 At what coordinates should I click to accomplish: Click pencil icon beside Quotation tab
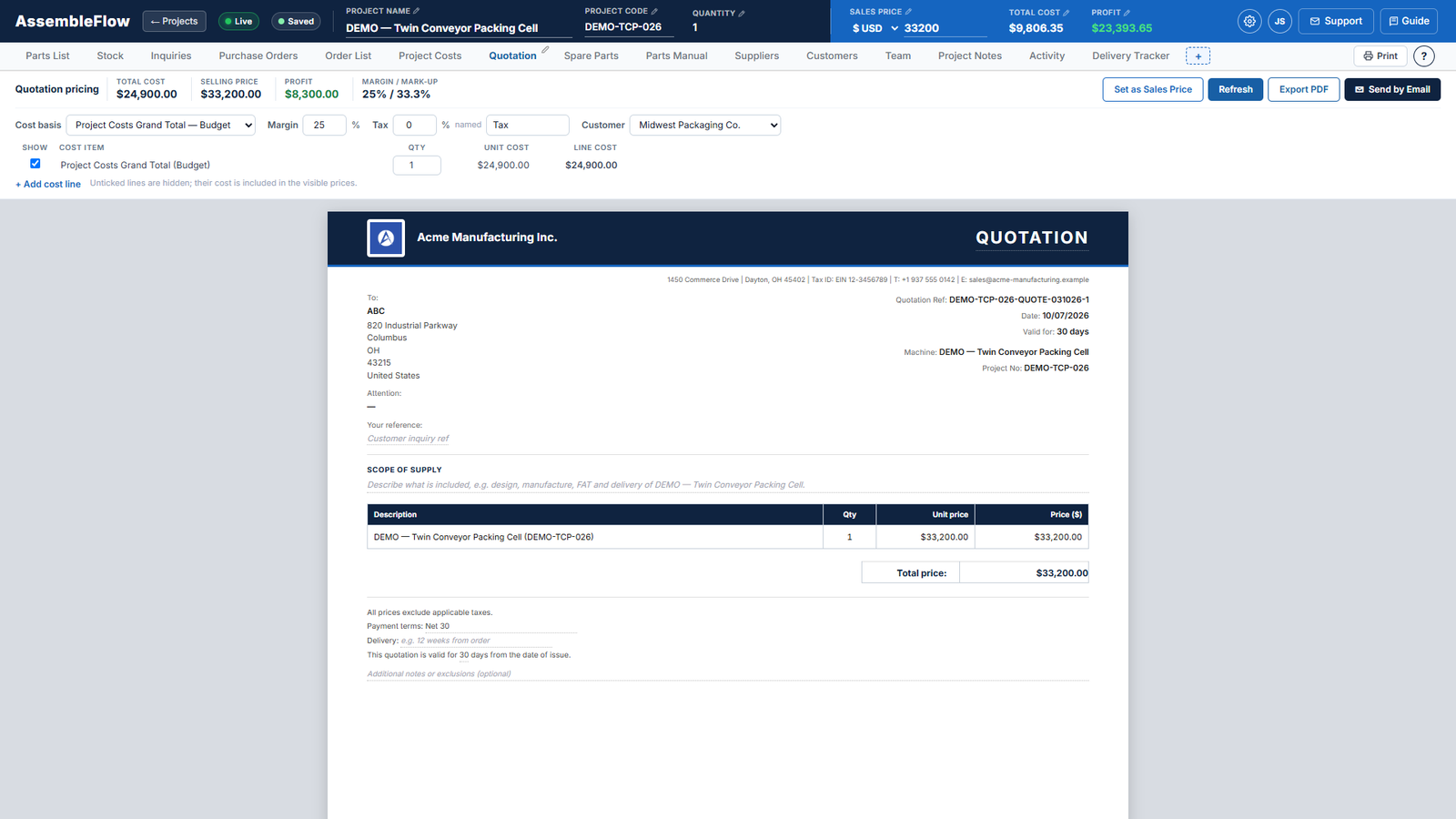pyautogui.click(x=545, y=50)
